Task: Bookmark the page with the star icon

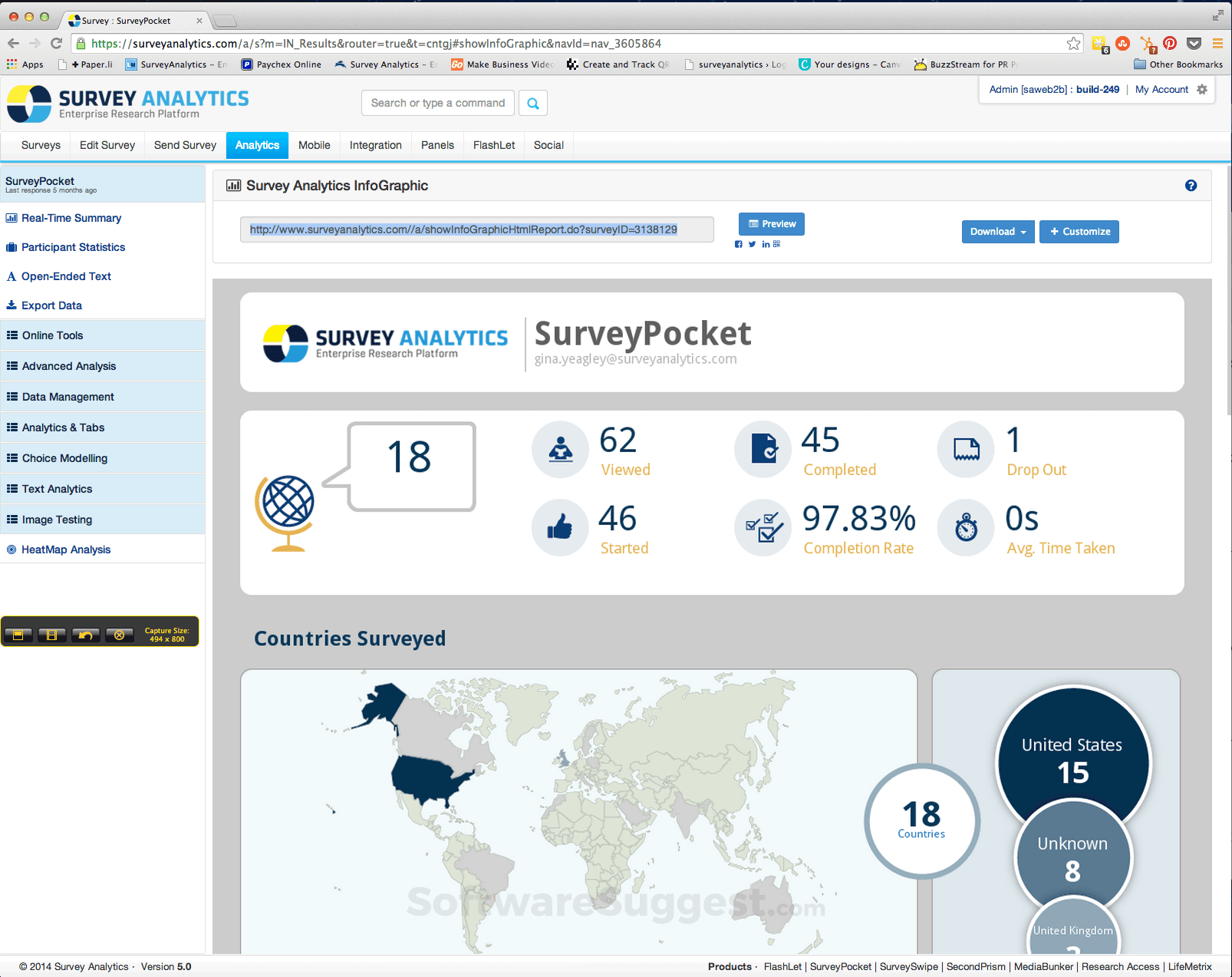Action: tap(1073, 44)
